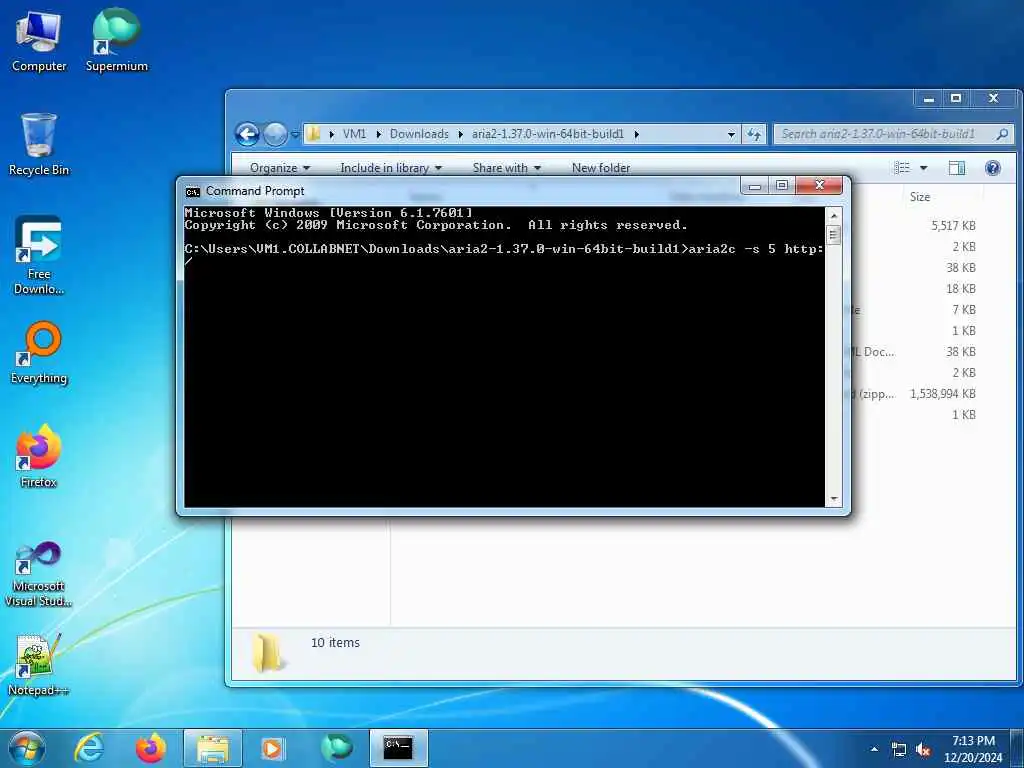Close the Command Prompt window

[x=820, y=186]
